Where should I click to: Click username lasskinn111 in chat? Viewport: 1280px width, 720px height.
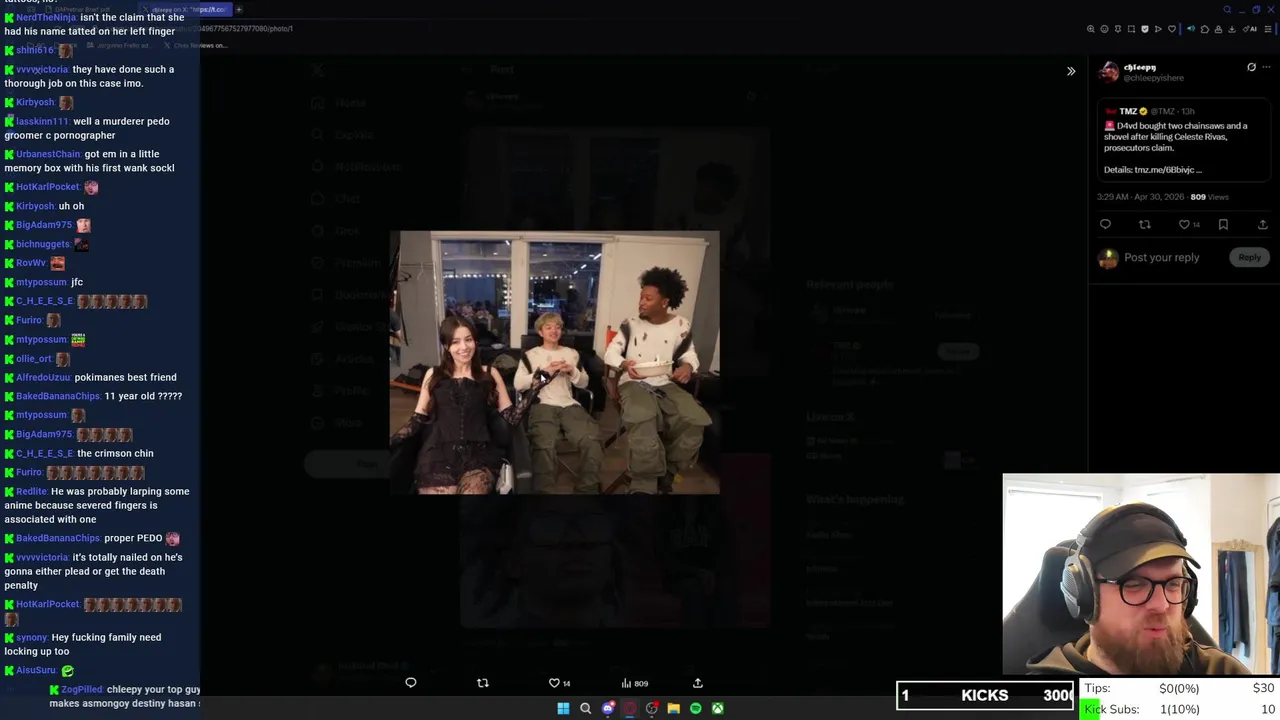point(43,122)
